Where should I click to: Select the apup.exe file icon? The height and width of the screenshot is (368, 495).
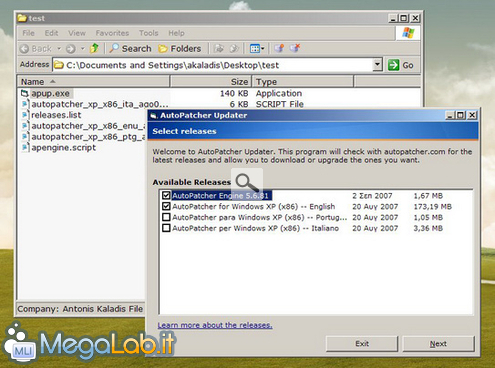click(x=25, y=93)
